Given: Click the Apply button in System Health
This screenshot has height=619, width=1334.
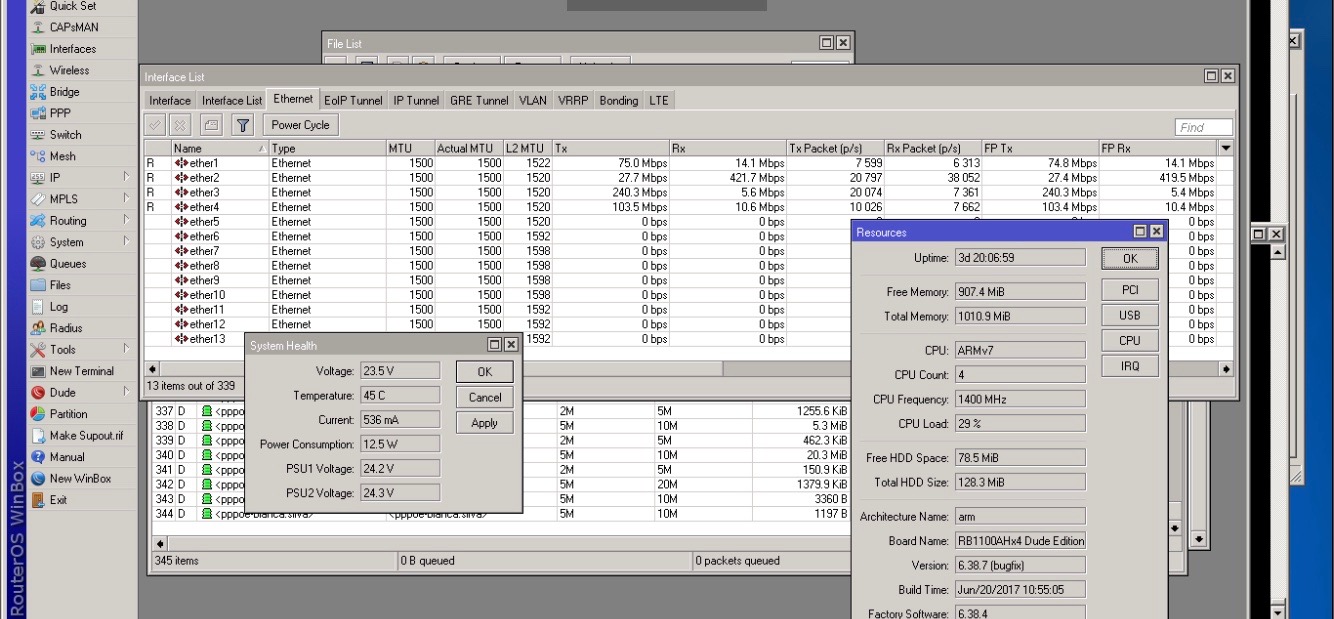Looking at the screenshot, I should (484, 423).
